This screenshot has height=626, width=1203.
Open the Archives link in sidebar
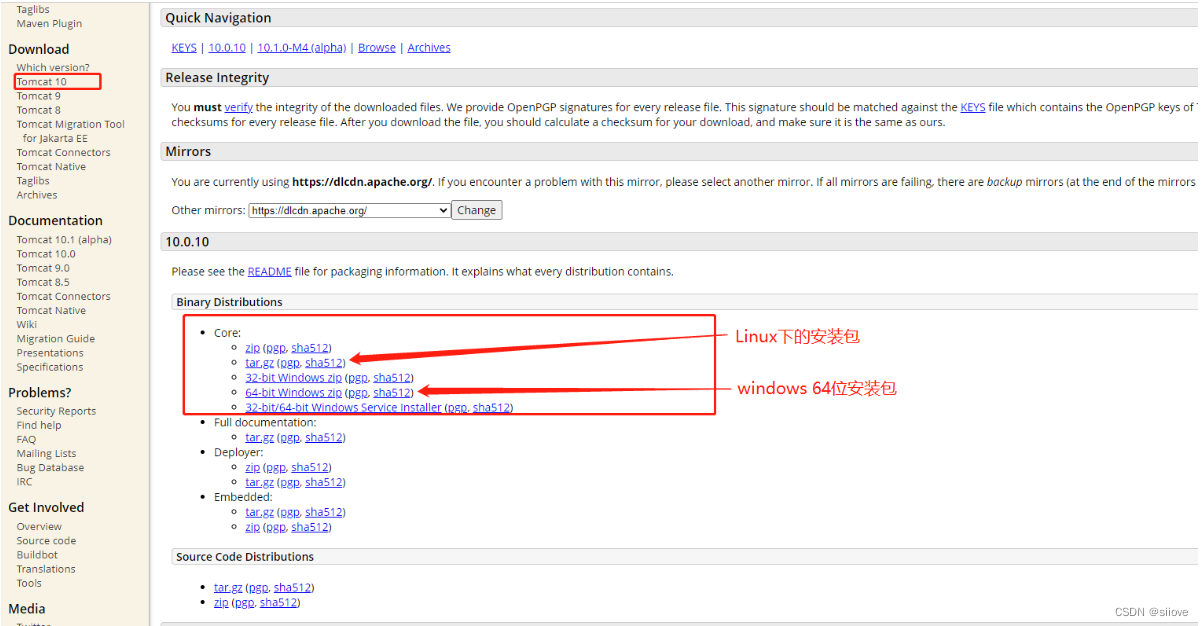[36, 195]
